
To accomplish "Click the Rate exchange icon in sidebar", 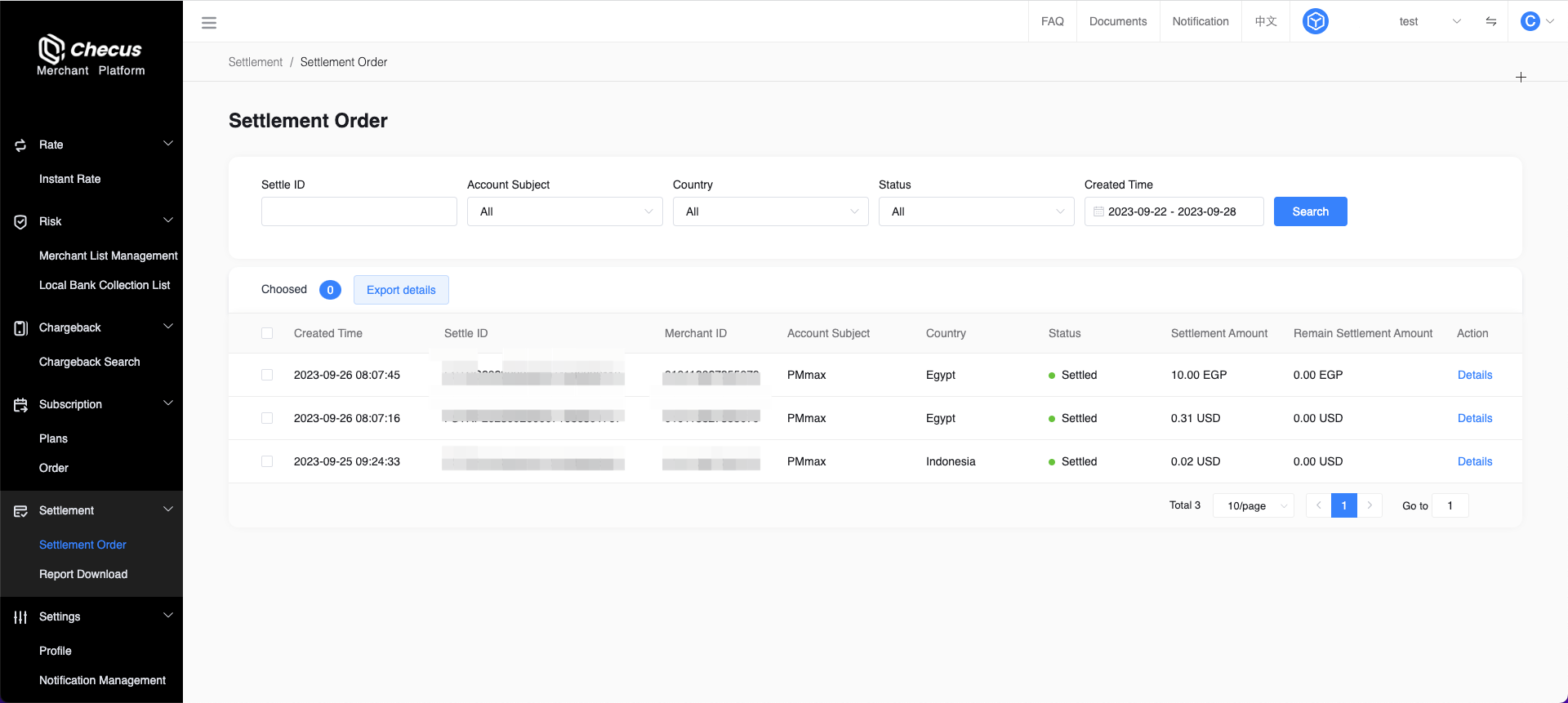I will [x=20, y=145].
